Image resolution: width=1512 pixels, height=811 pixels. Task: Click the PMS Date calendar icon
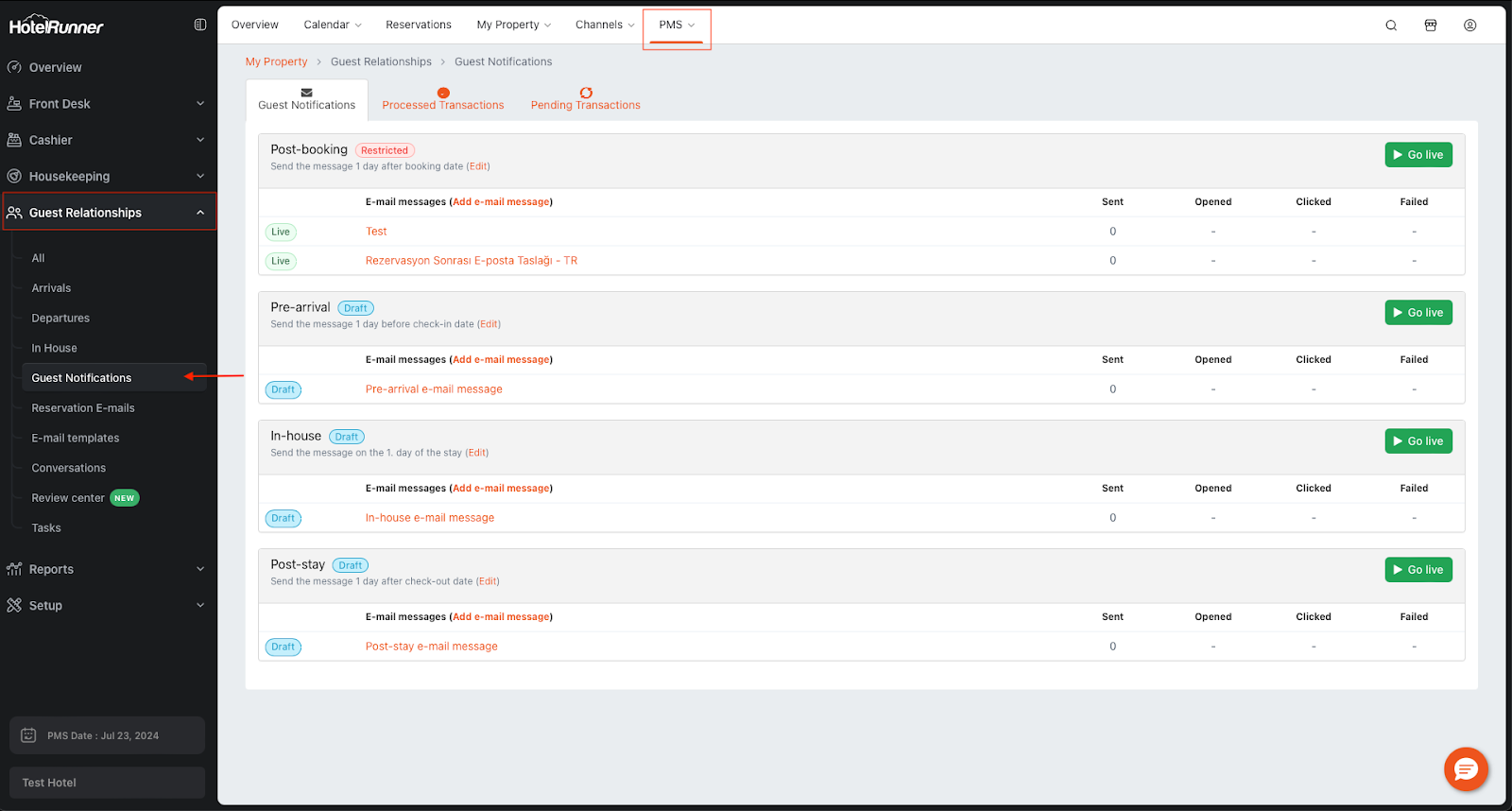click(x=28, y=735)
